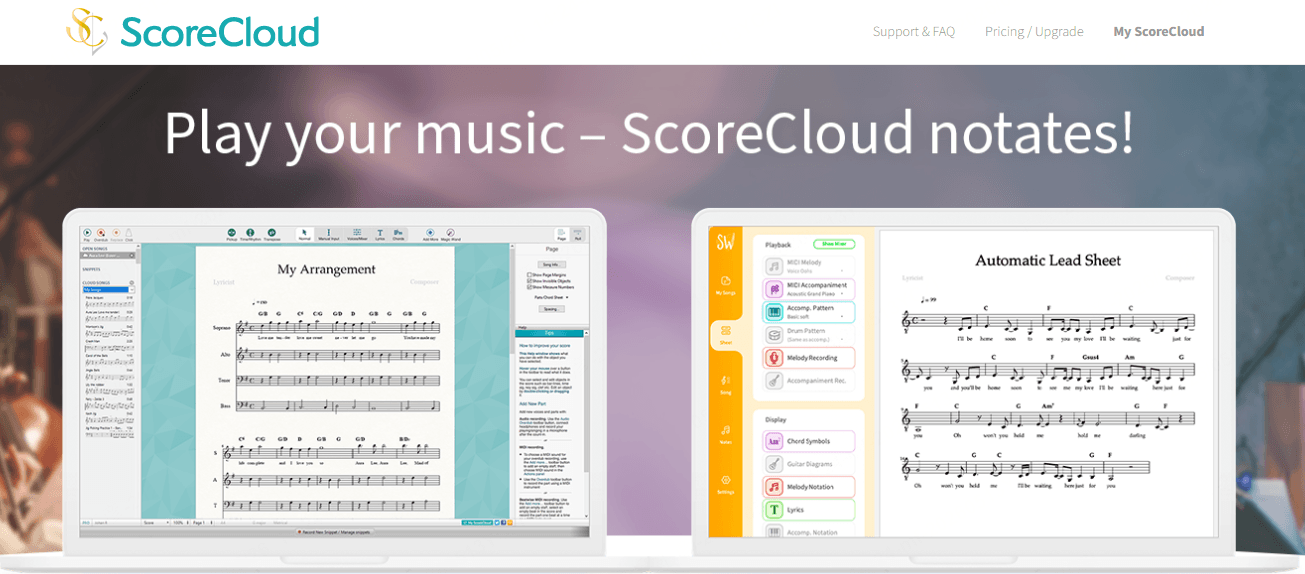Open the Pricing / Upgrade page
This screenshot has width=1305, height=574.
1034,31
